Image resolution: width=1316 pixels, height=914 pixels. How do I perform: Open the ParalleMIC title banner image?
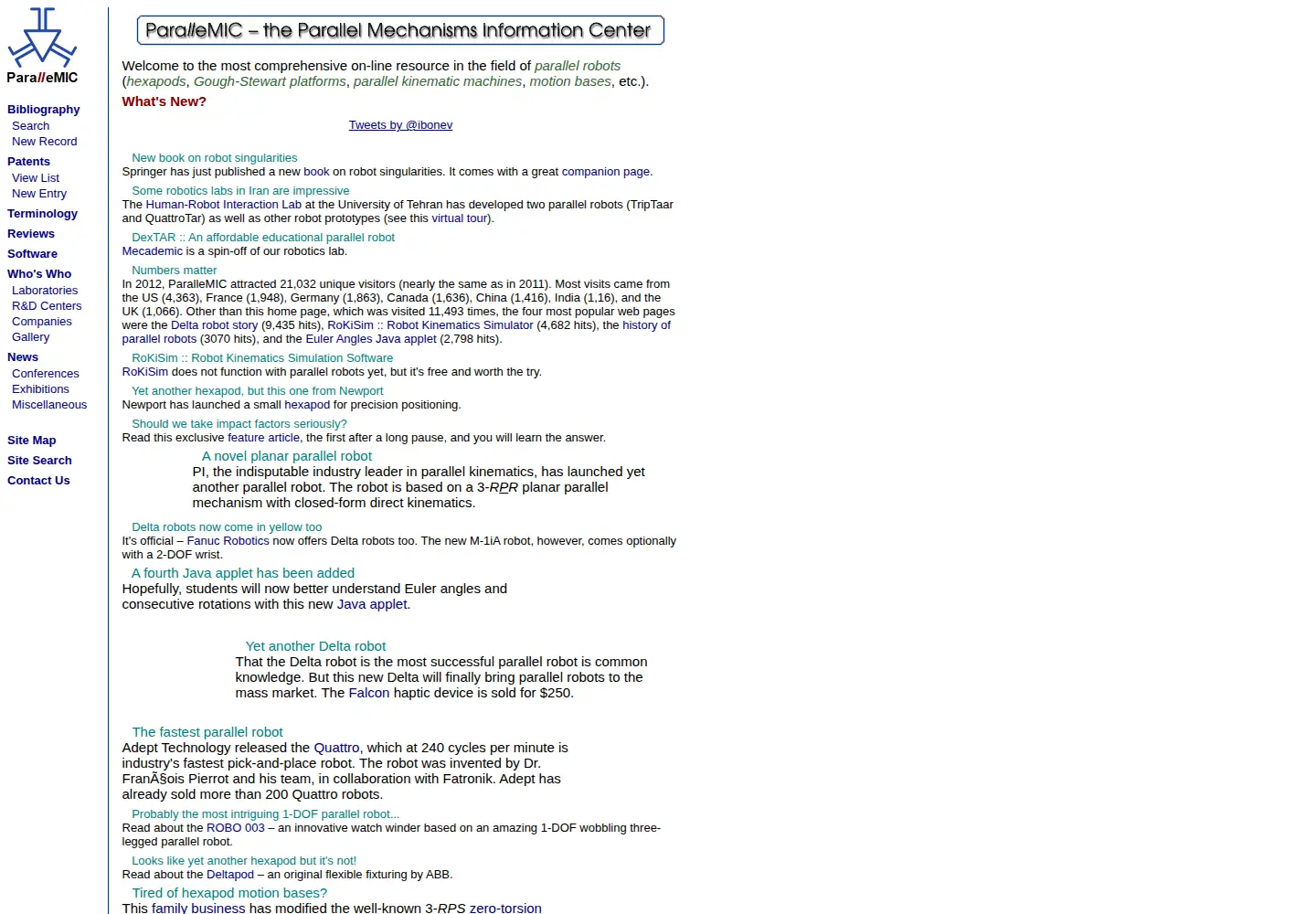(x=400, y=30)
